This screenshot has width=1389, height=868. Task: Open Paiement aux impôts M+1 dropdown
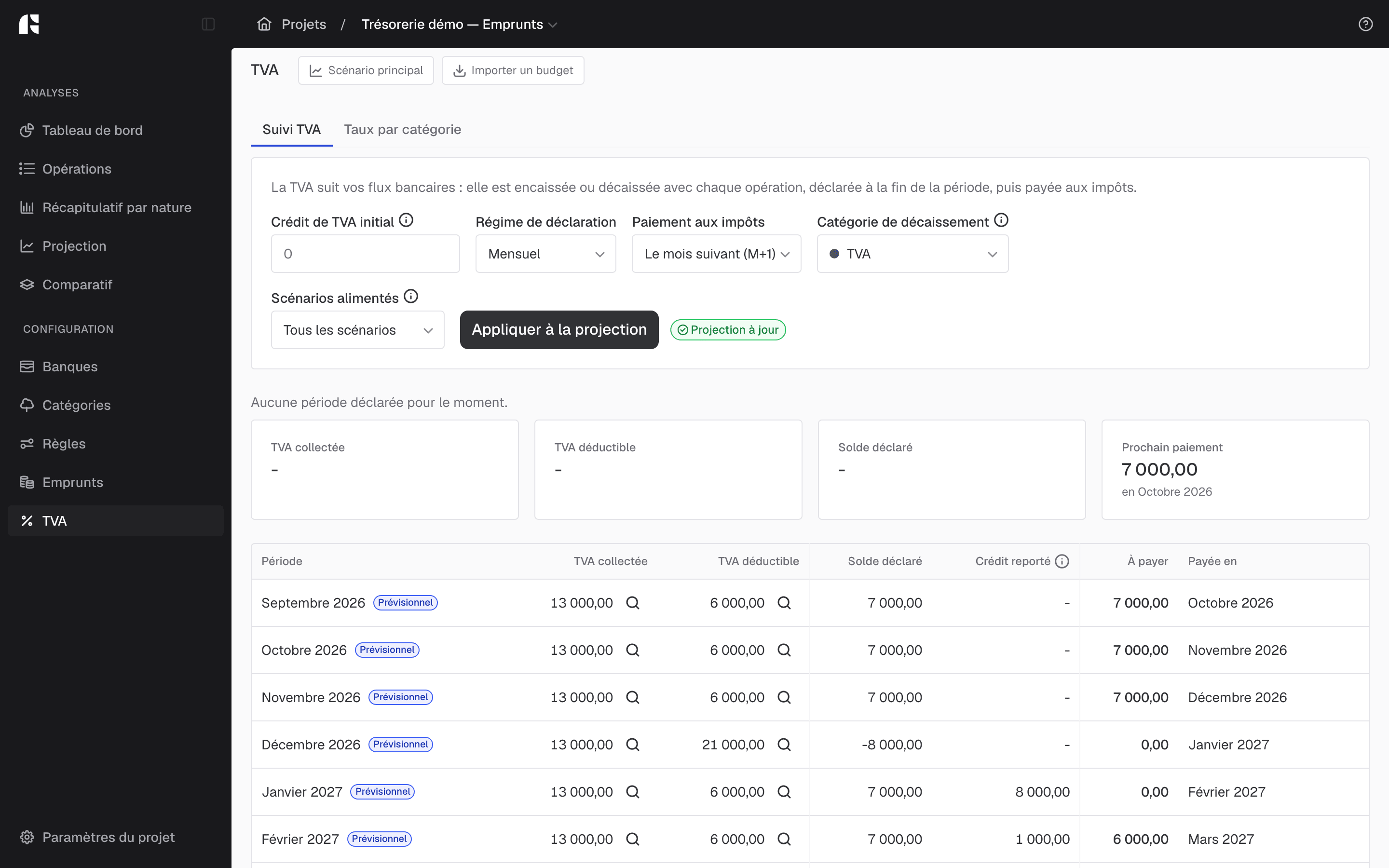click(x=716, y=254)
